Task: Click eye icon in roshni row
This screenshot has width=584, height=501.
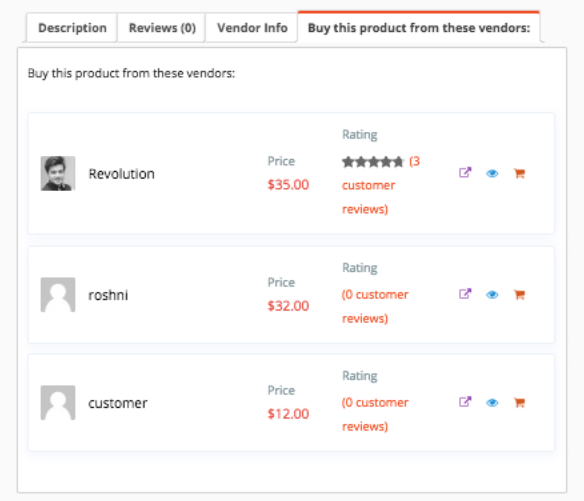Action: [x=492, y=295]
